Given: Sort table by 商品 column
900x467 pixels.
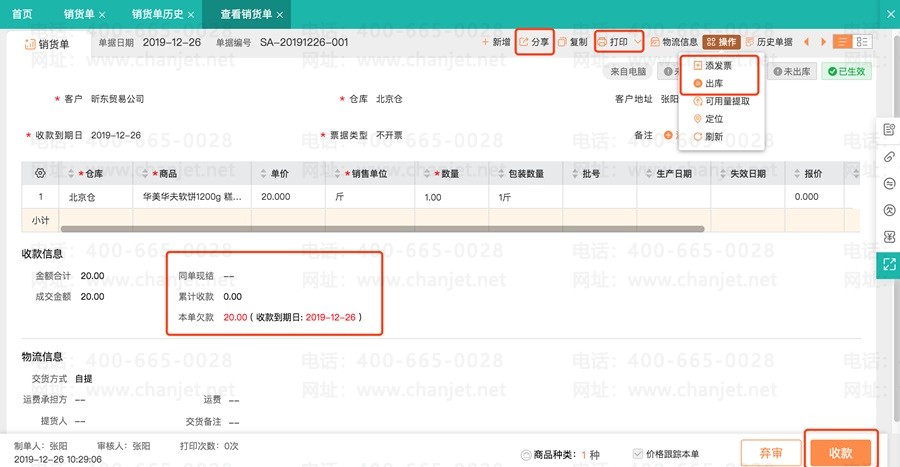Looking at the screenshot, I should coord(145,173).
